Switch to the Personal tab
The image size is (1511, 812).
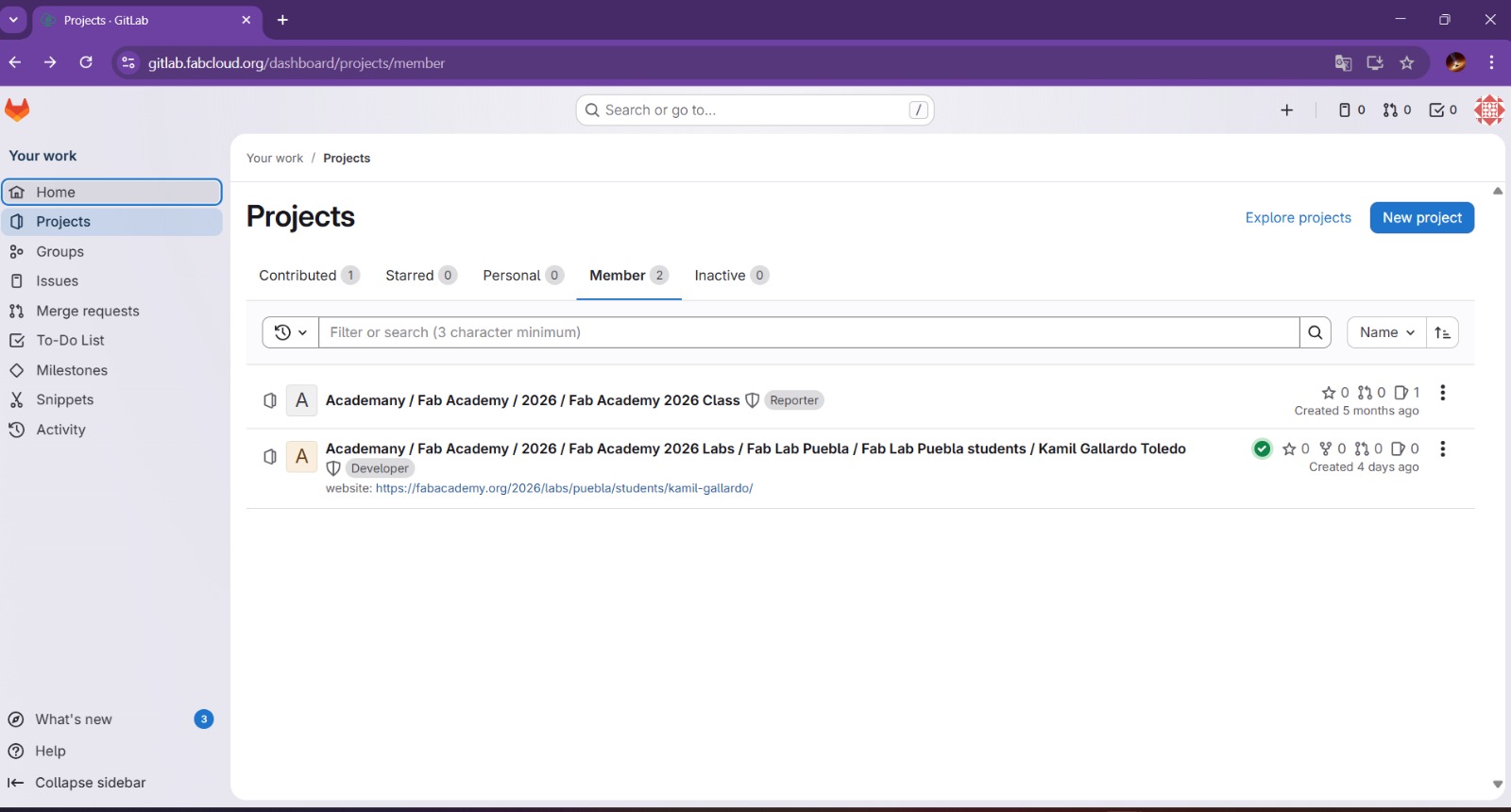pos(522,276)
